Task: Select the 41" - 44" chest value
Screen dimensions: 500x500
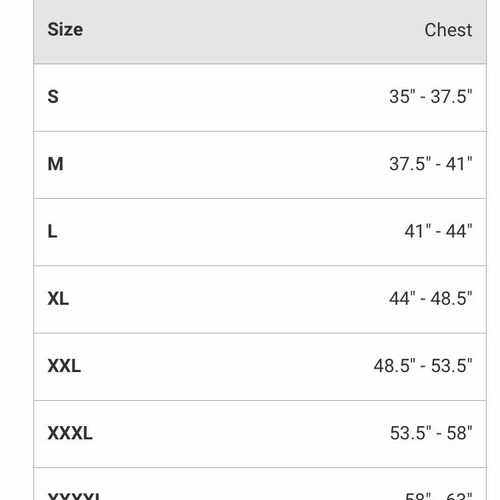Action: pyautogui.click(x=438, y=231)
